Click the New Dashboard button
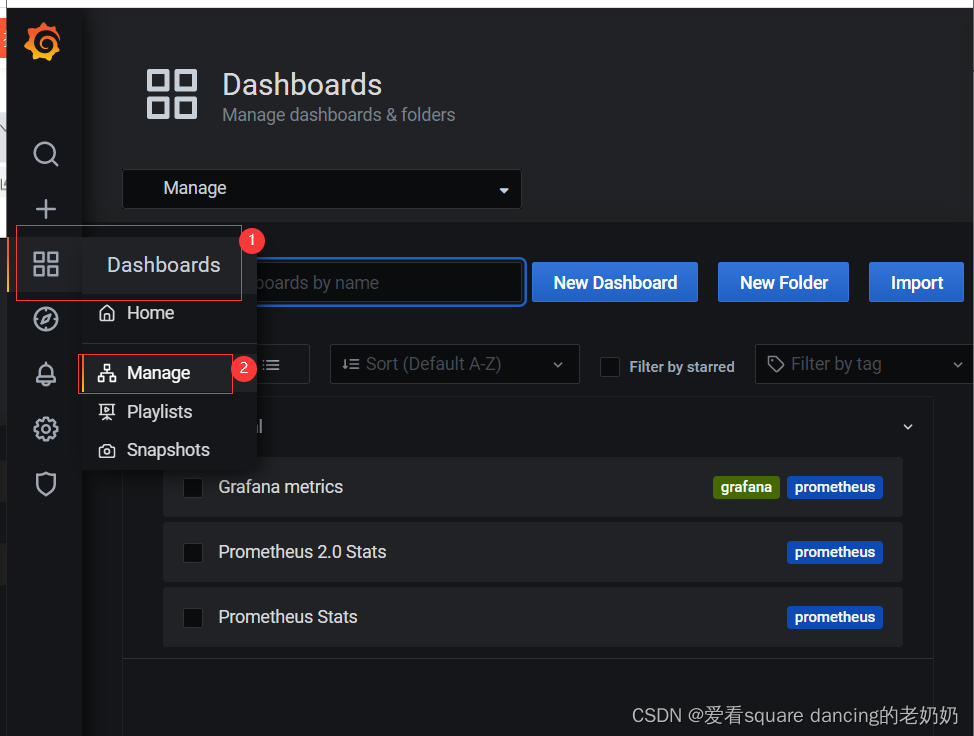Screen dimensions: 974x736 [615, 283]
